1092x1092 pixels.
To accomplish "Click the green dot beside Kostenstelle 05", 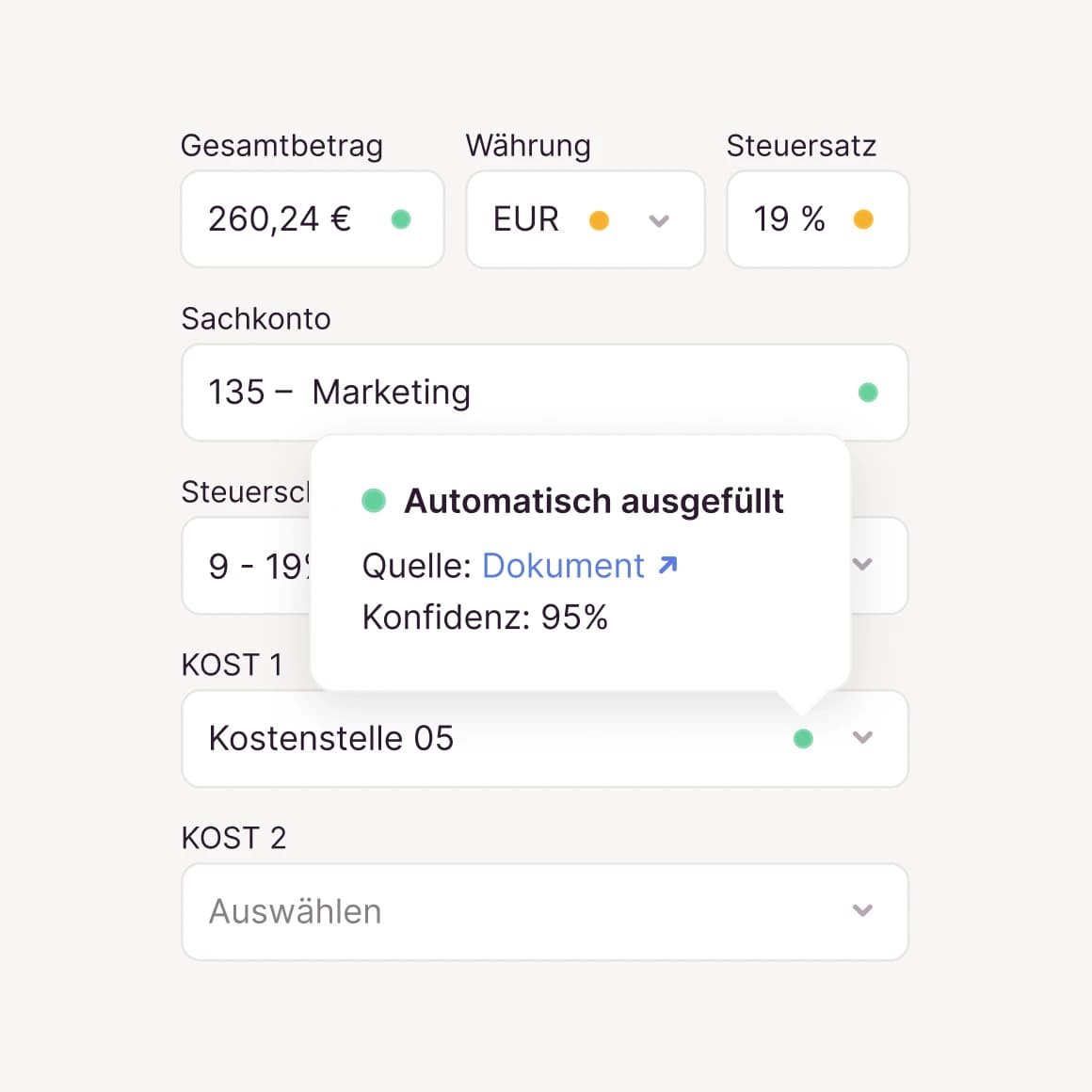I will 803,739.
